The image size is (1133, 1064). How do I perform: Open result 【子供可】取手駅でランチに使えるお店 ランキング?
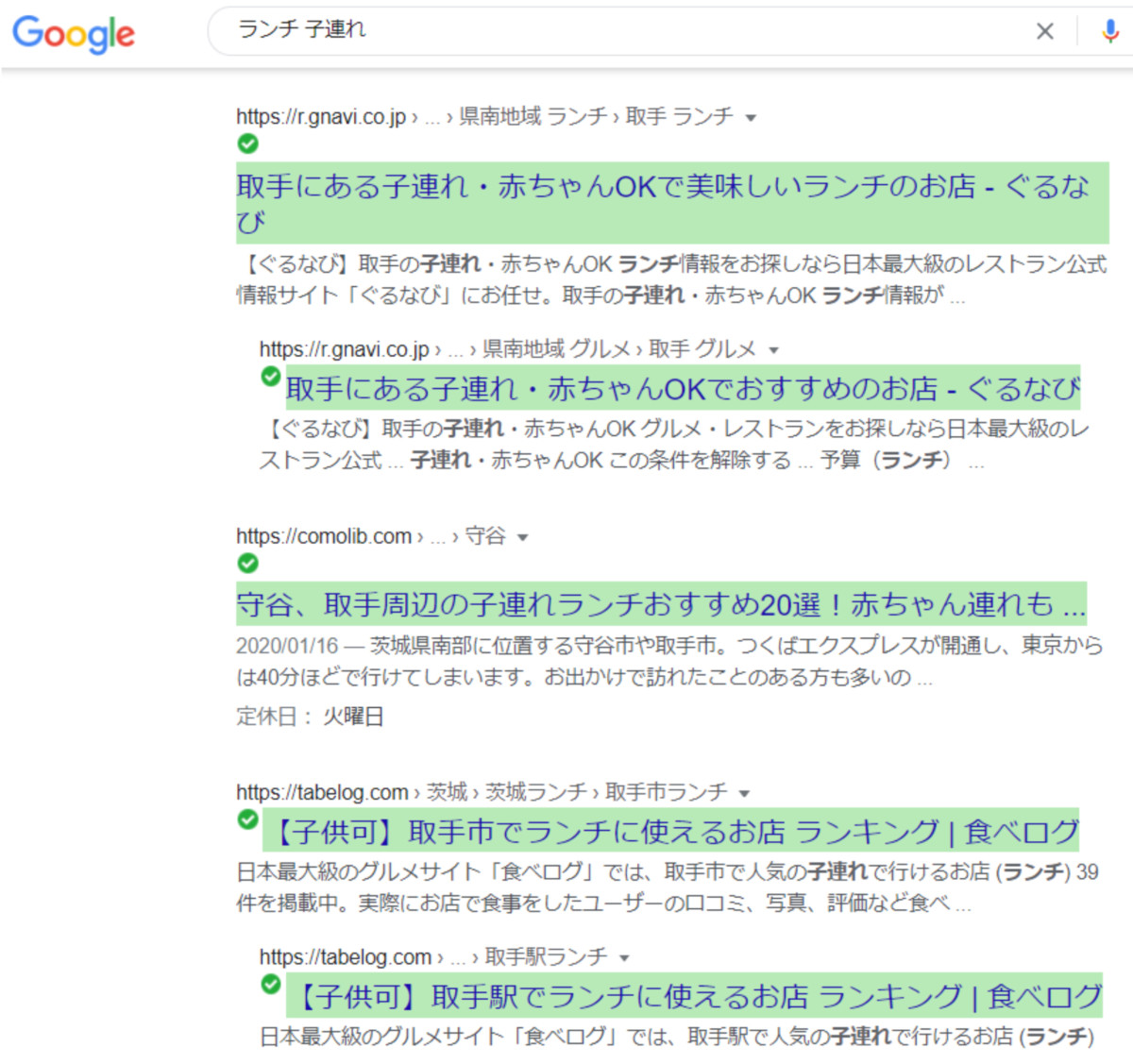tap(694, 996)
